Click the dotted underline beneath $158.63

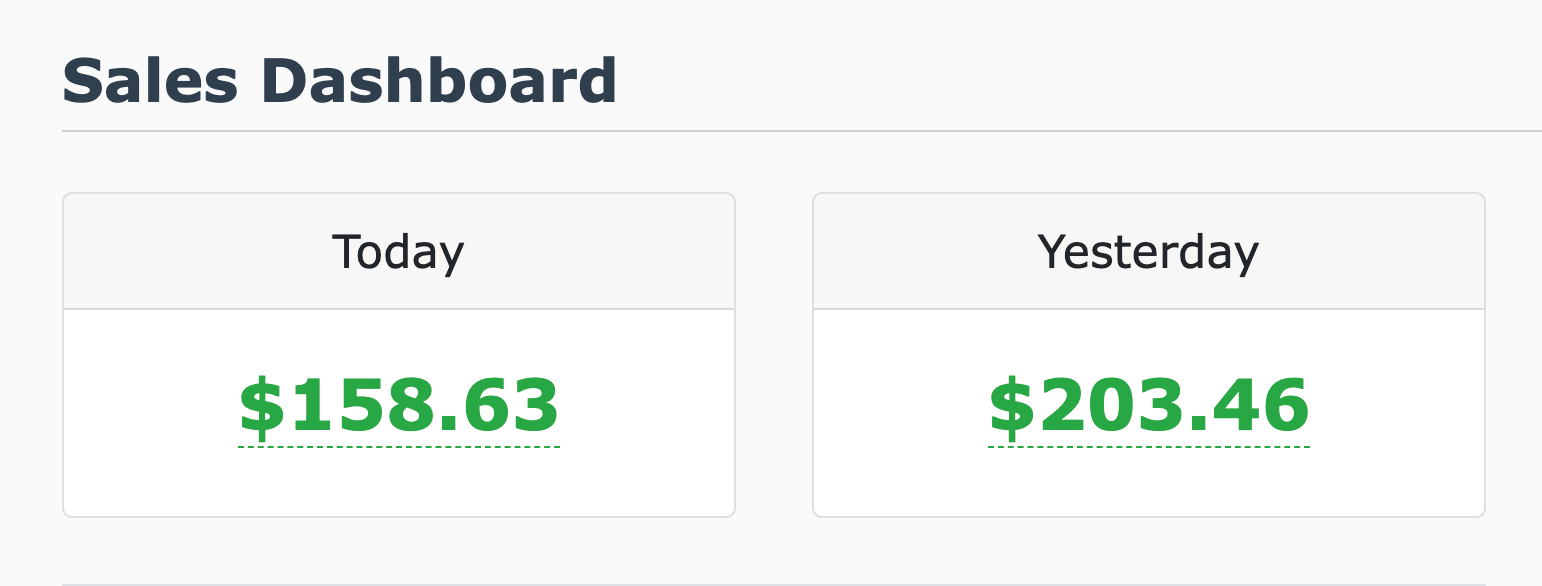click(x=398, y=447)
